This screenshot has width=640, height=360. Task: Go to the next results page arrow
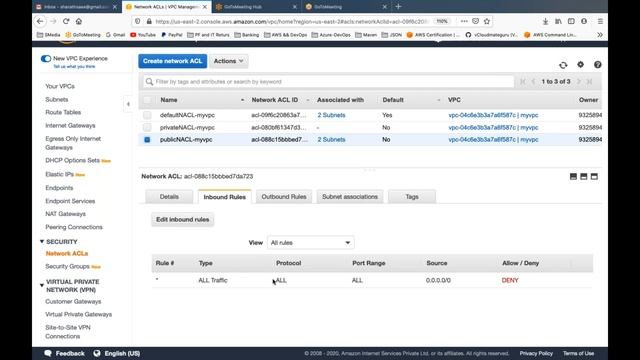coord(578,82)
